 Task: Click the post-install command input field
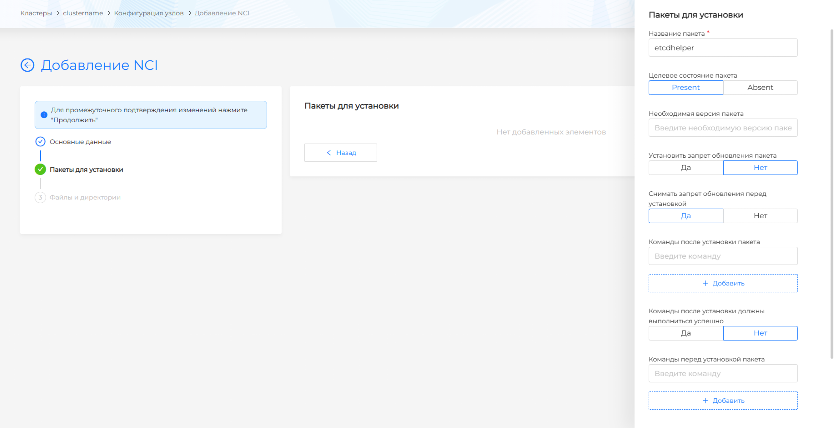(723, 257)
